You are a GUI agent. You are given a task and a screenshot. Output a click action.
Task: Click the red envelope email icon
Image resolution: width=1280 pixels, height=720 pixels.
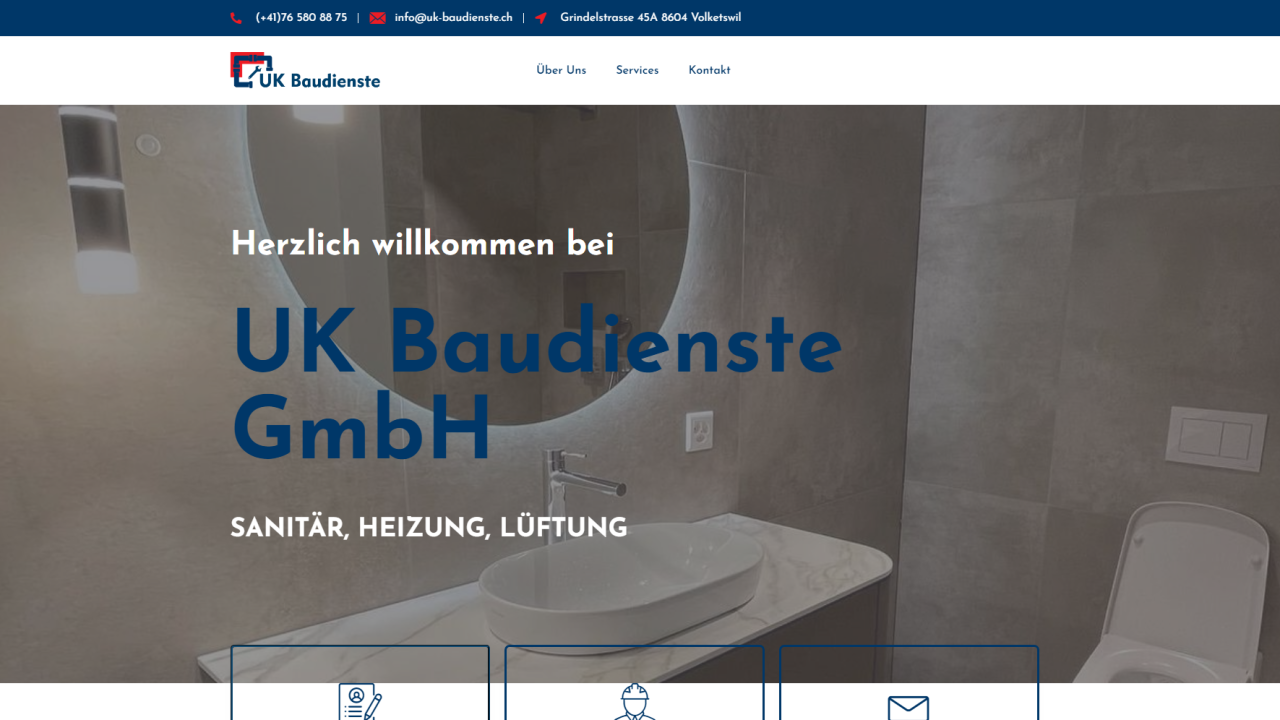(377, 18)
